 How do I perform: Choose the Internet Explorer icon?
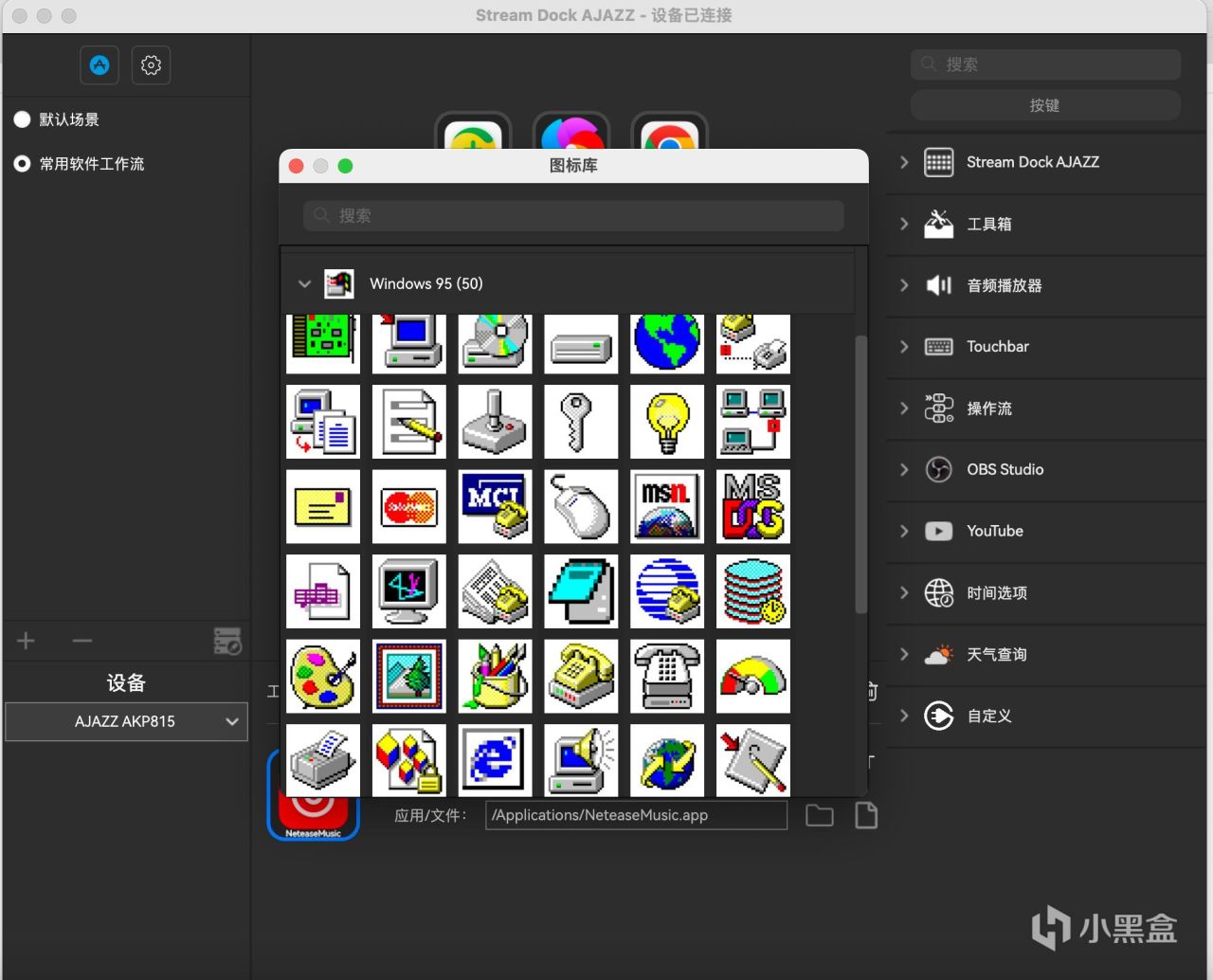point(496,760)
